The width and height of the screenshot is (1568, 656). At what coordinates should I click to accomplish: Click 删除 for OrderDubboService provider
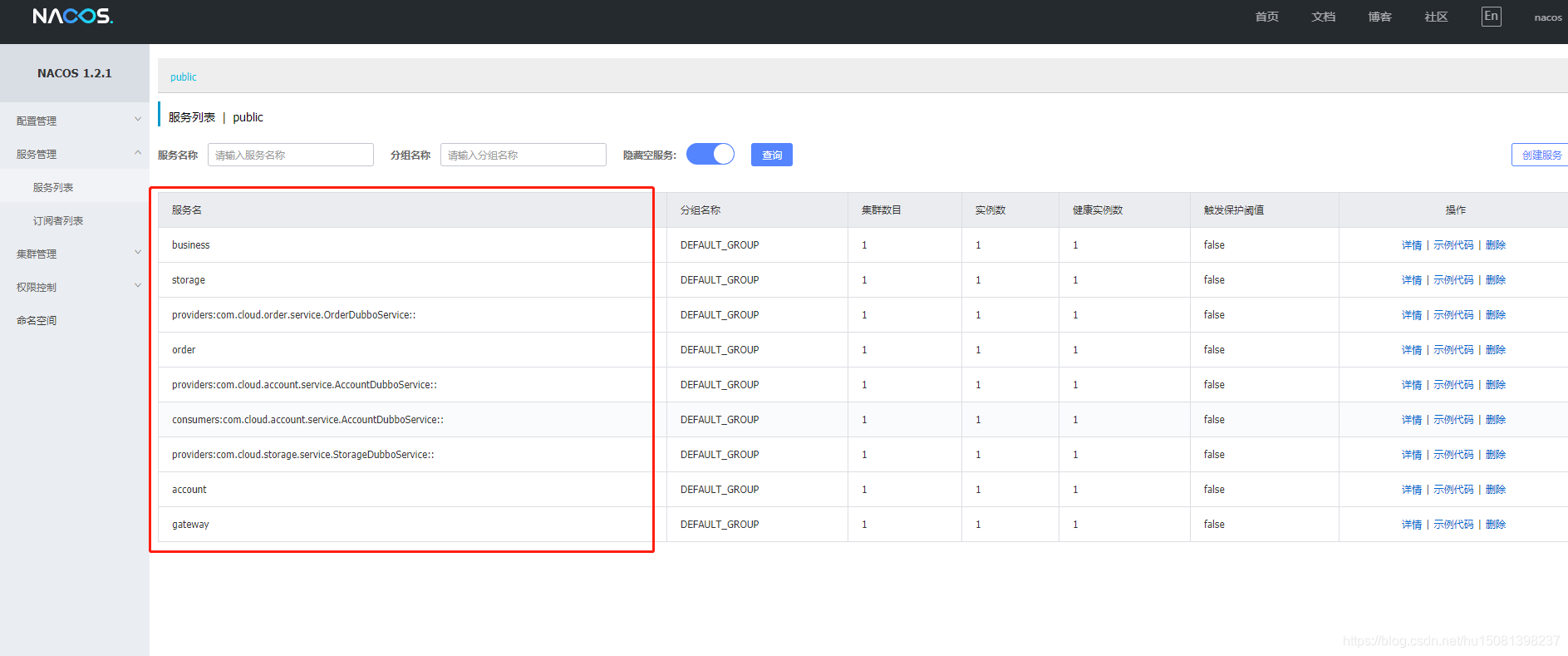click(x=1496, y=315)
